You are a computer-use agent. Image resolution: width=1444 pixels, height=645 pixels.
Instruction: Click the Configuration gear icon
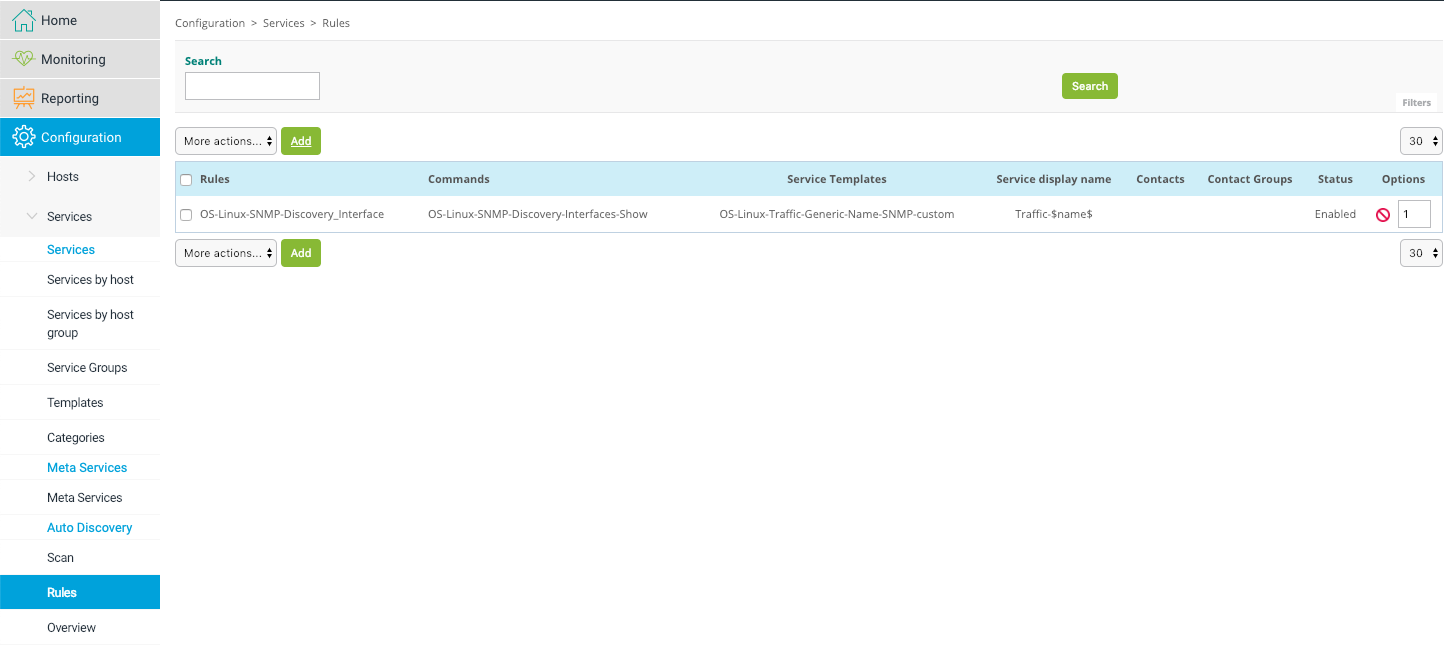coord(23,137)
